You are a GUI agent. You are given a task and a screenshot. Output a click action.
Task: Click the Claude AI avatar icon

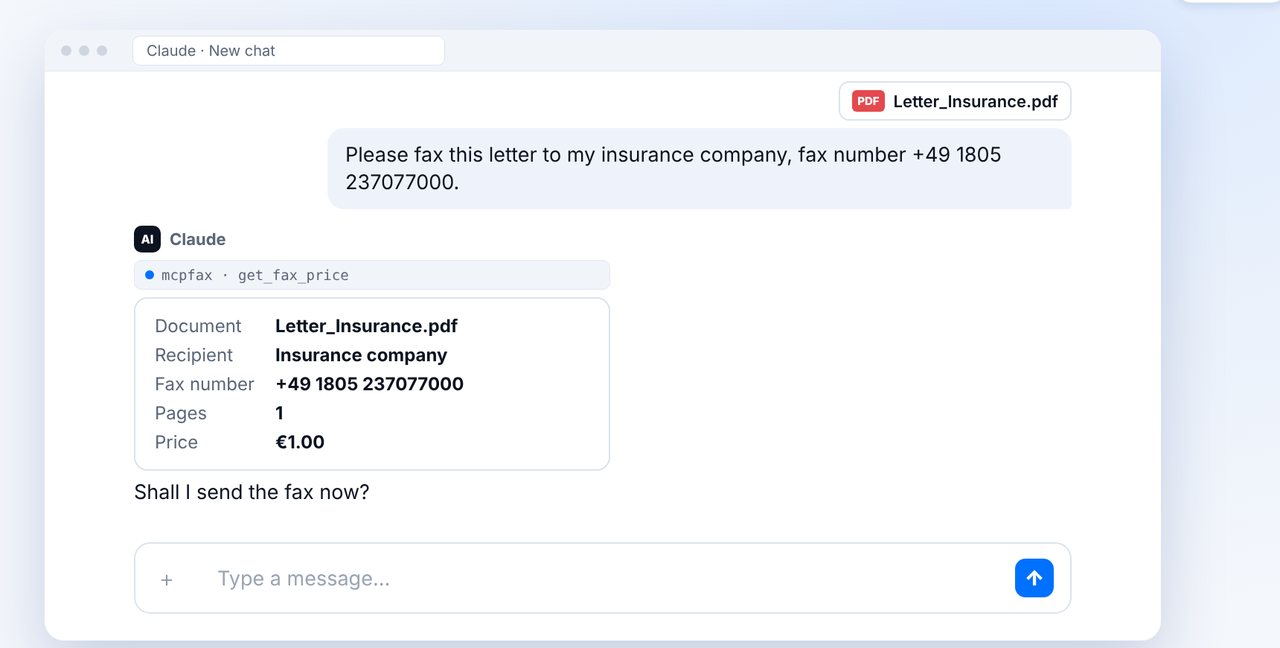click(147, 239)
